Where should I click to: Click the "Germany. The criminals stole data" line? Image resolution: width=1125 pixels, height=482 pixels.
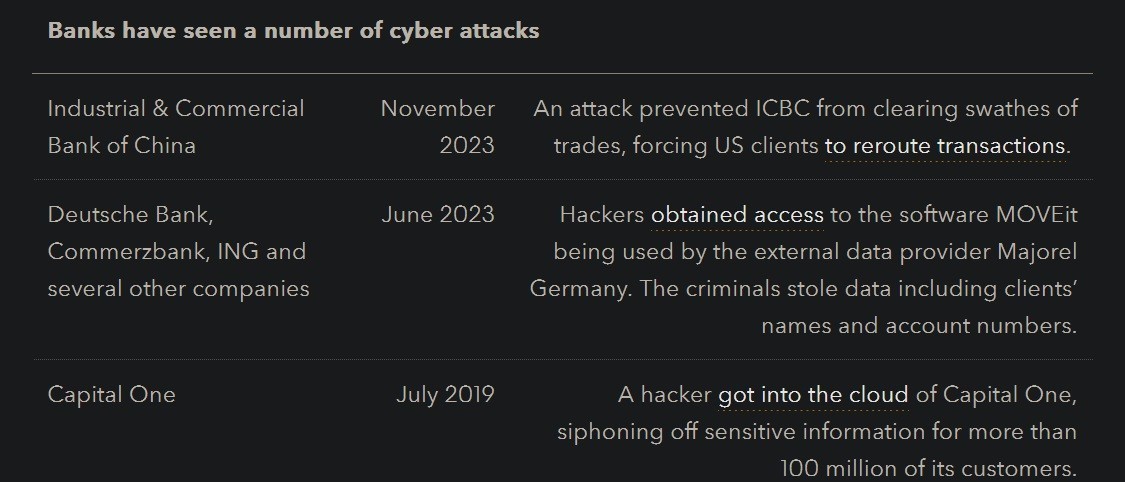click(x=710, y=289)
